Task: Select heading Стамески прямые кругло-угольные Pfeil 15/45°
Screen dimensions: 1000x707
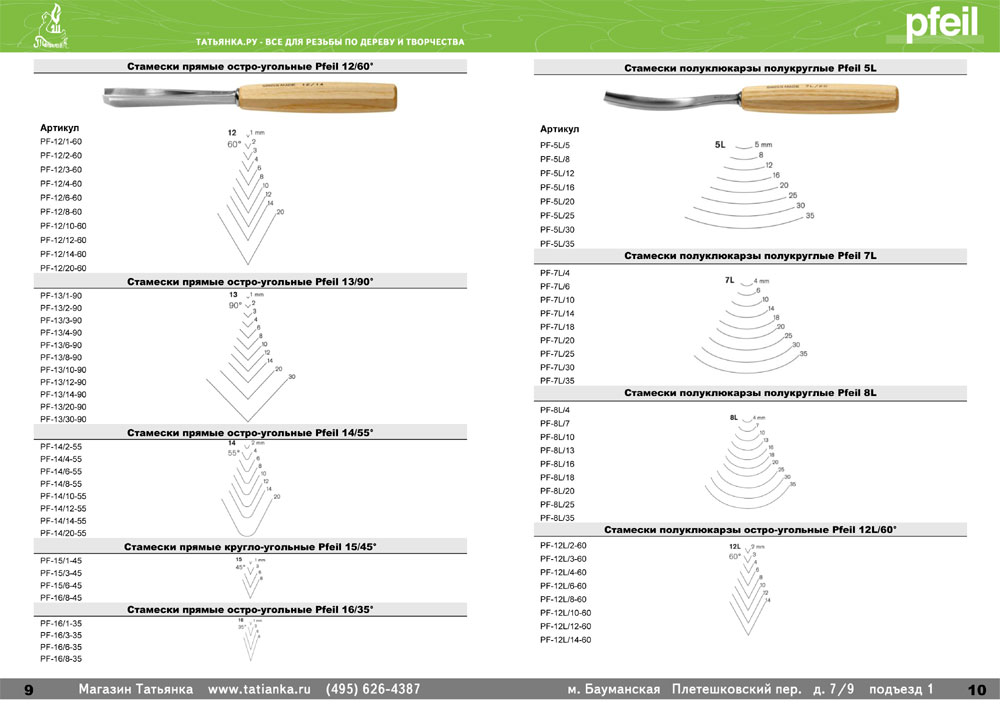Action: click(x=250, y=547)
